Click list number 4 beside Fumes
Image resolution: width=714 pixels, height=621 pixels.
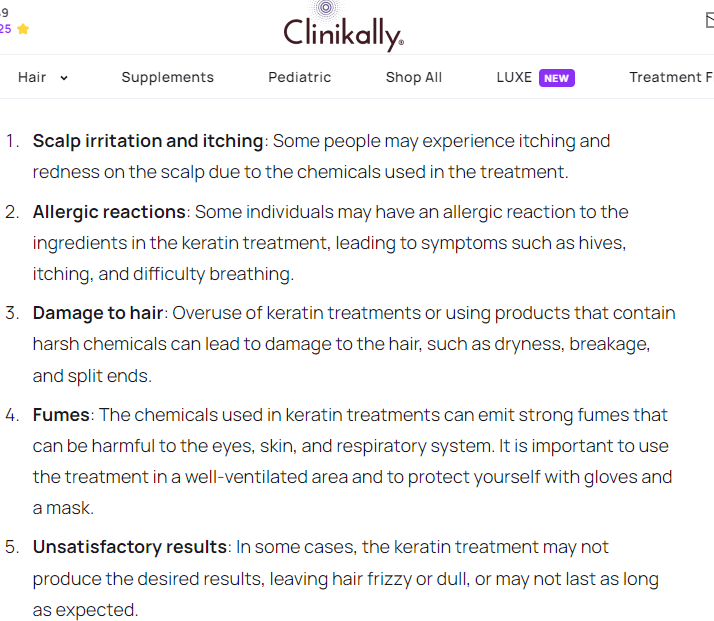(x=12, y=415)
